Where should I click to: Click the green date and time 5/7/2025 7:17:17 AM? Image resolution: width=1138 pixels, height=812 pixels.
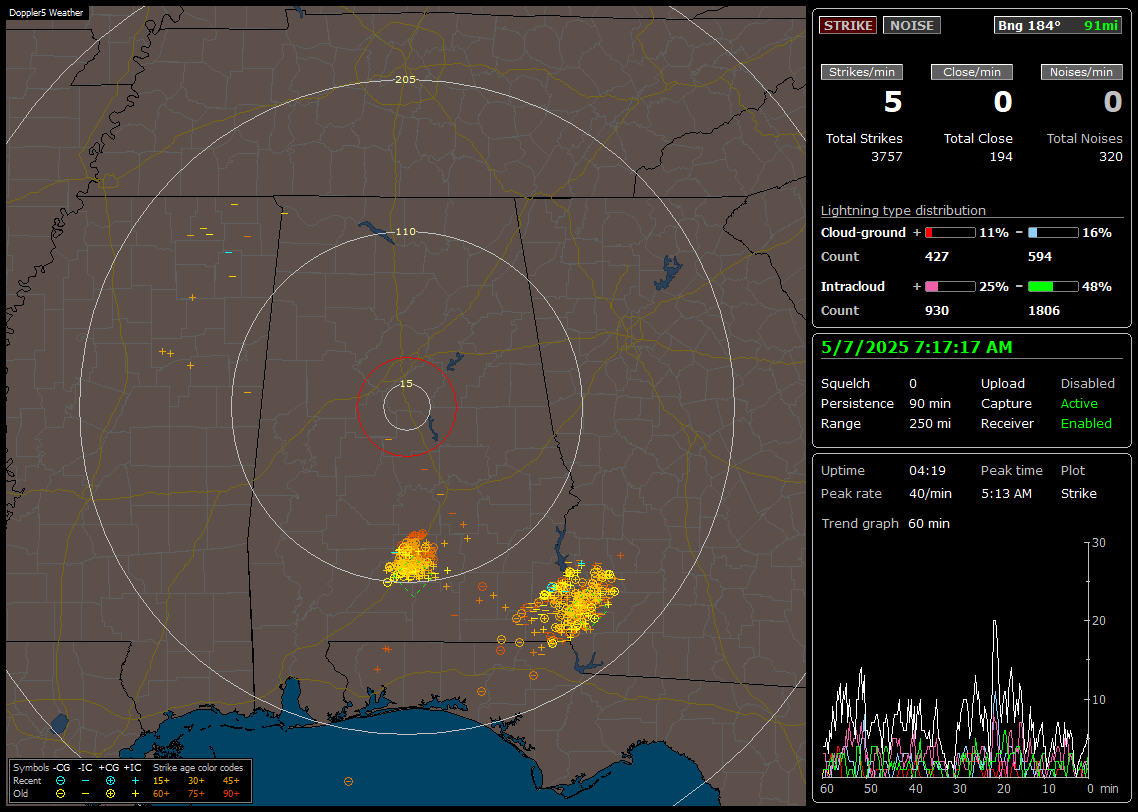(x=917, y=348)
